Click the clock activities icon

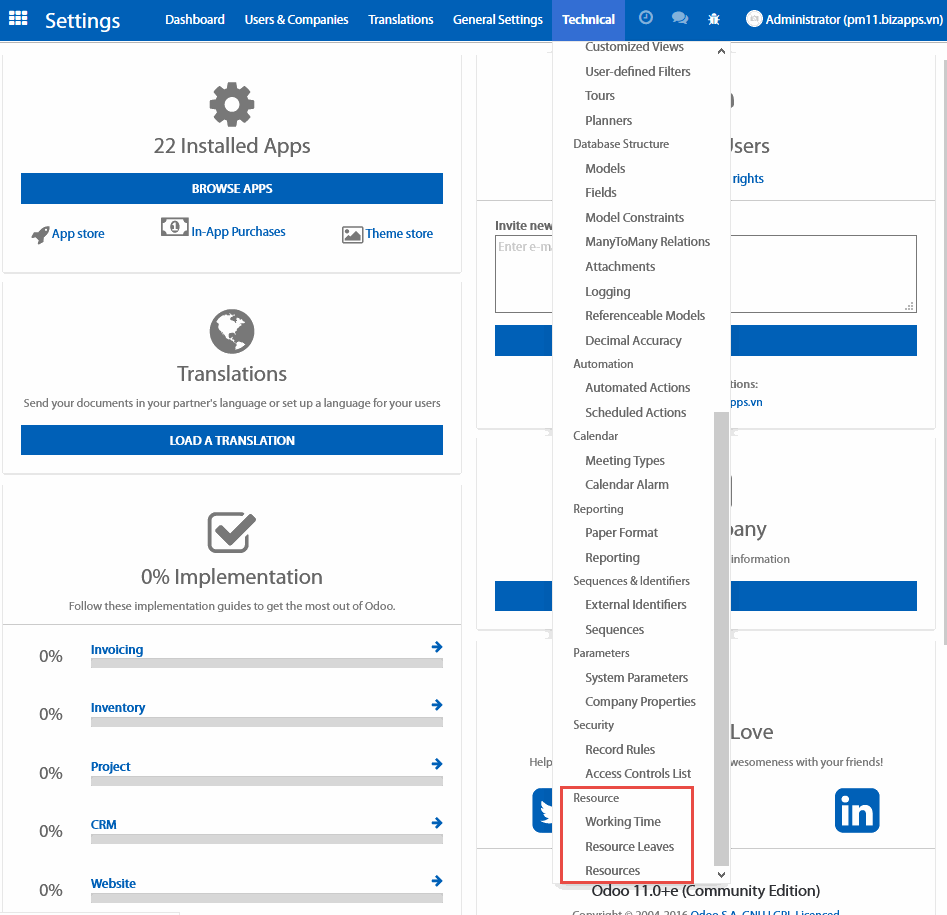pyautogui.click(x=646, y=18)
